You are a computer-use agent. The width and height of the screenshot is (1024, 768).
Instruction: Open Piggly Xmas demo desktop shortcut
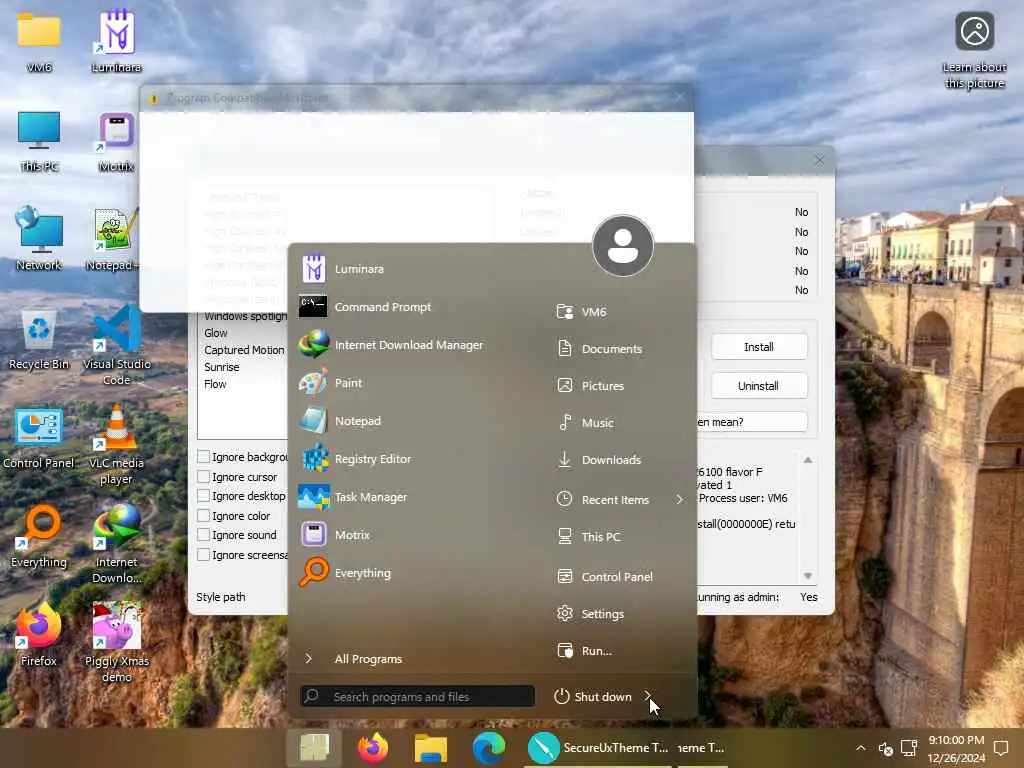[x=117, y=641]
